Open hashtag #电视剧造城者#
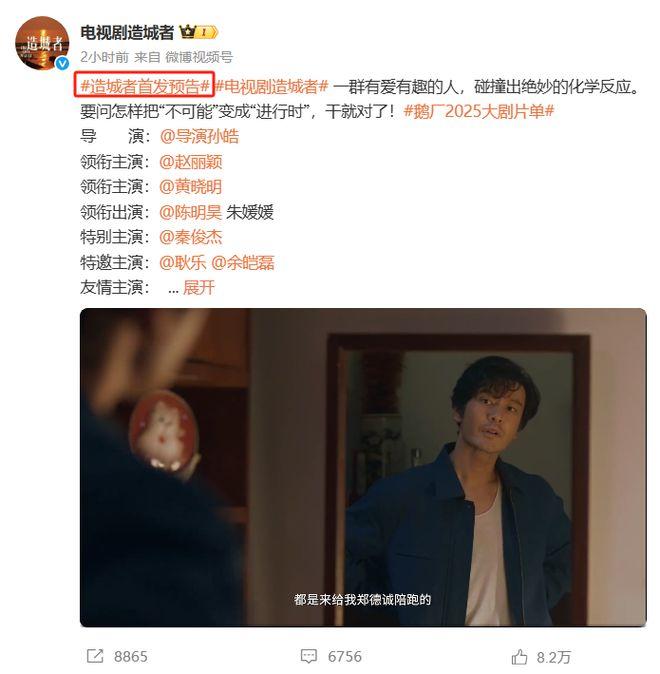Image resolution: width=660 pixels, height=674 pixels. [272, 87]
